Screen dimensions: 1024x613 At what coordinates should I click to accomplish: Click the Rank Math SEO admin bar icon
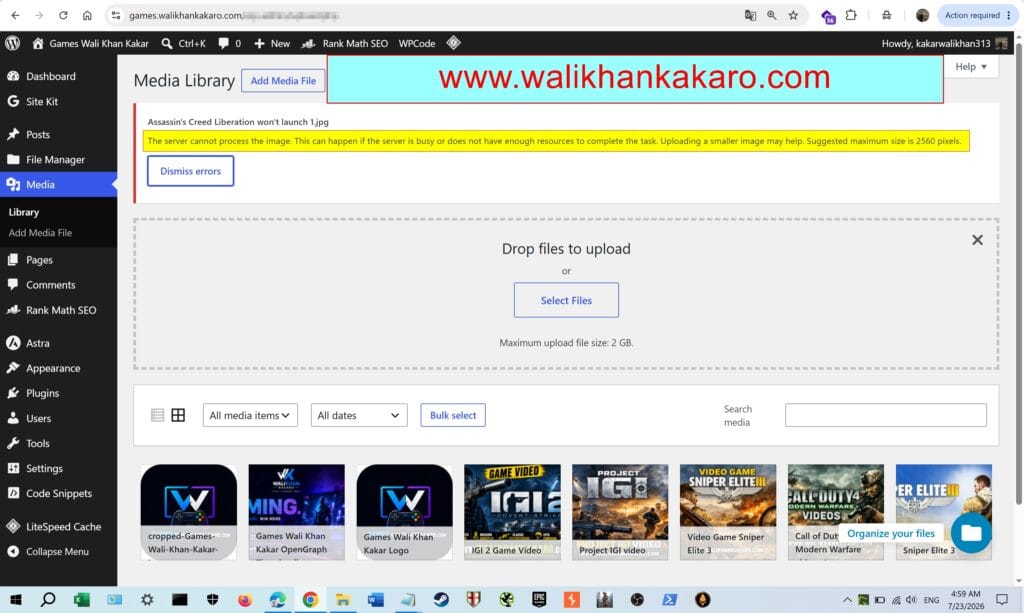click(x=308, y=43)
